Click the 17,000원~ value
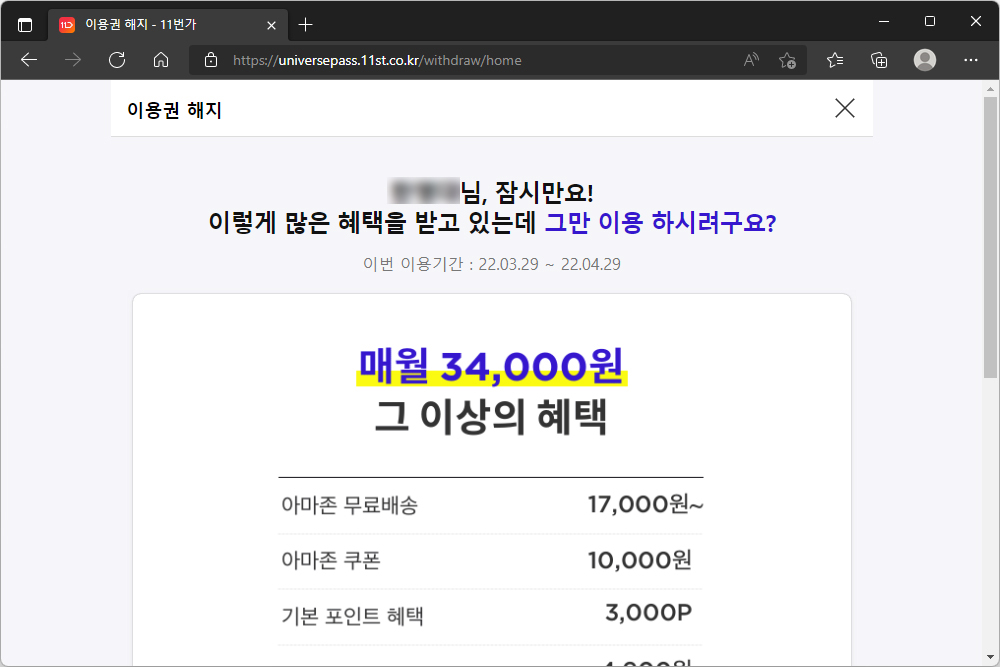Image resolution: width=1000 pixels, height=667 pixels. (x=645, y=504)
